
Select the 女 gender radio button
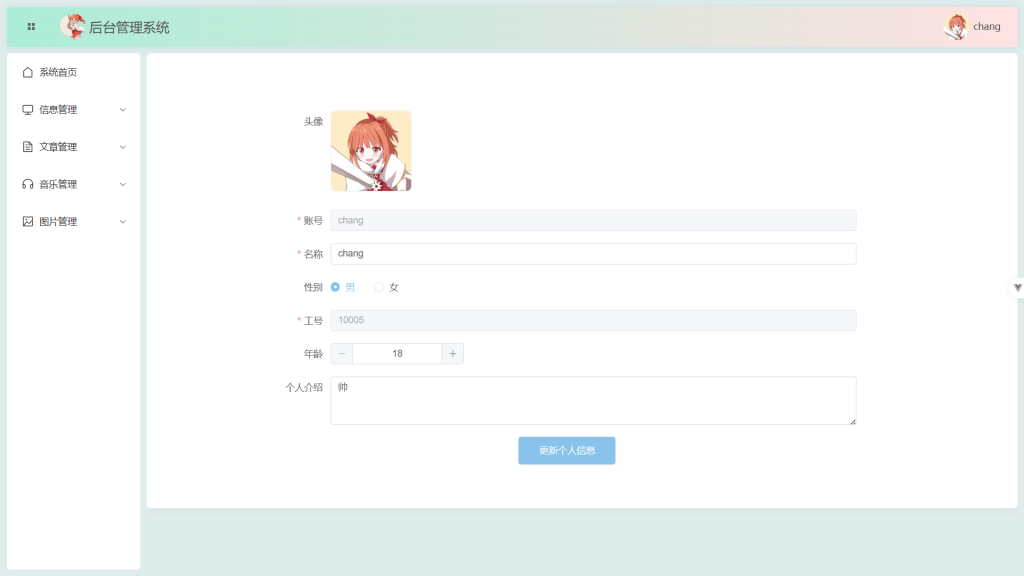pos(379,287)
